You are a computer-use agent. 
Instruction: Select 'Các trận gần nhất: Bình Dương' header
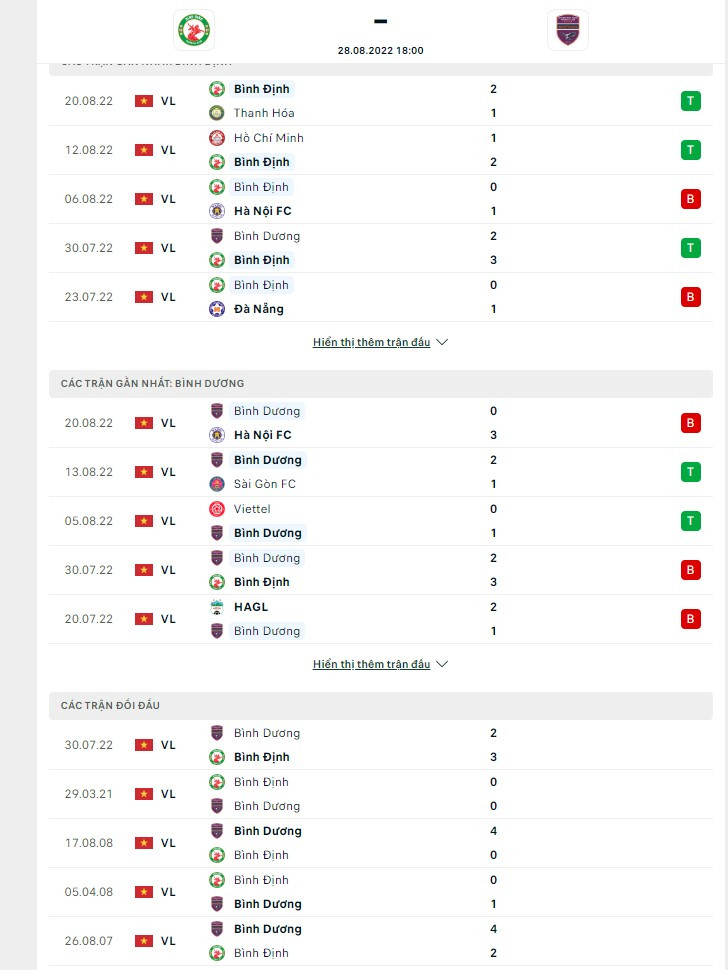(x=152, y=384)
